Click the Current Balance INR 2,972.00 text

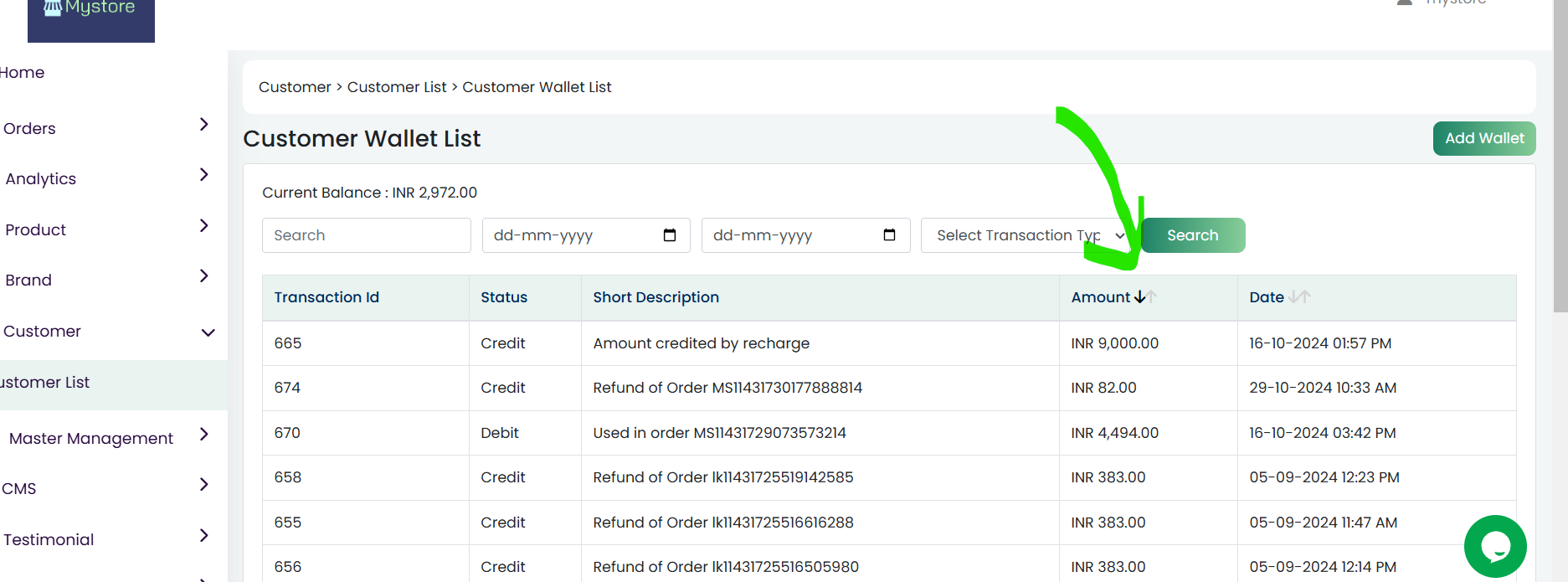click(369, 193)
